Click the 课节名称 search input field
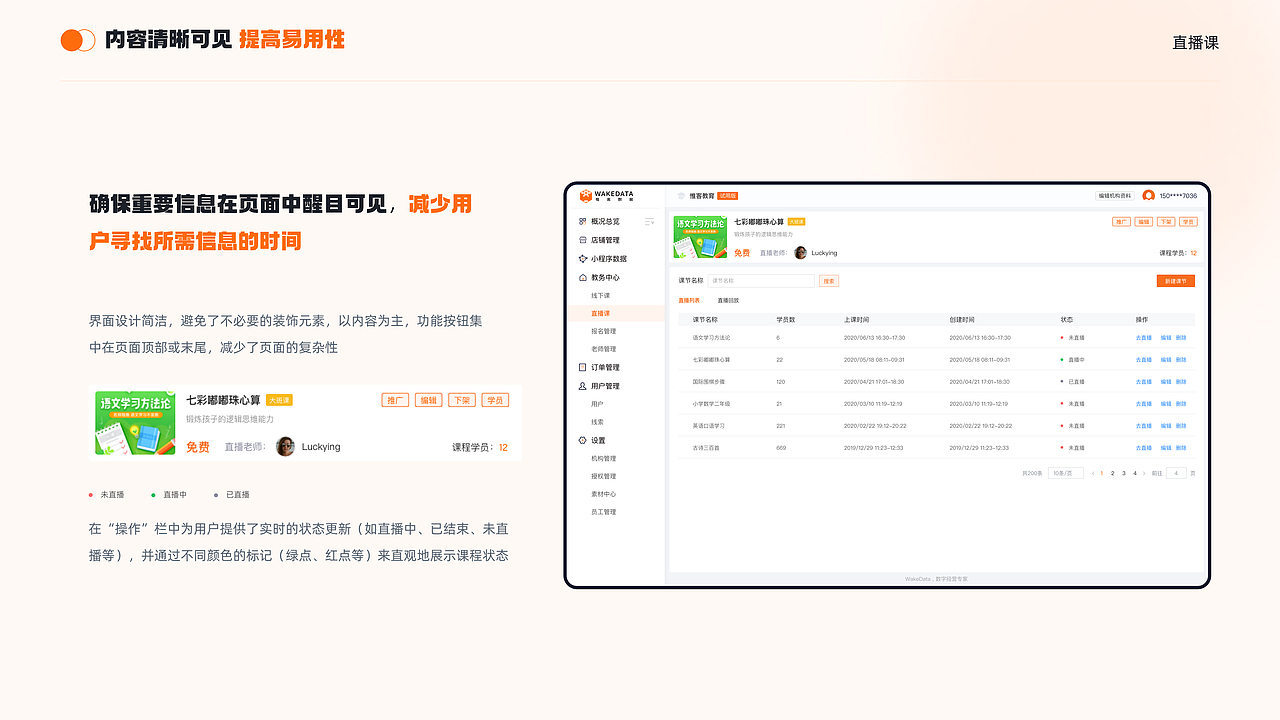1280x720 pixels. click(761, 281)
